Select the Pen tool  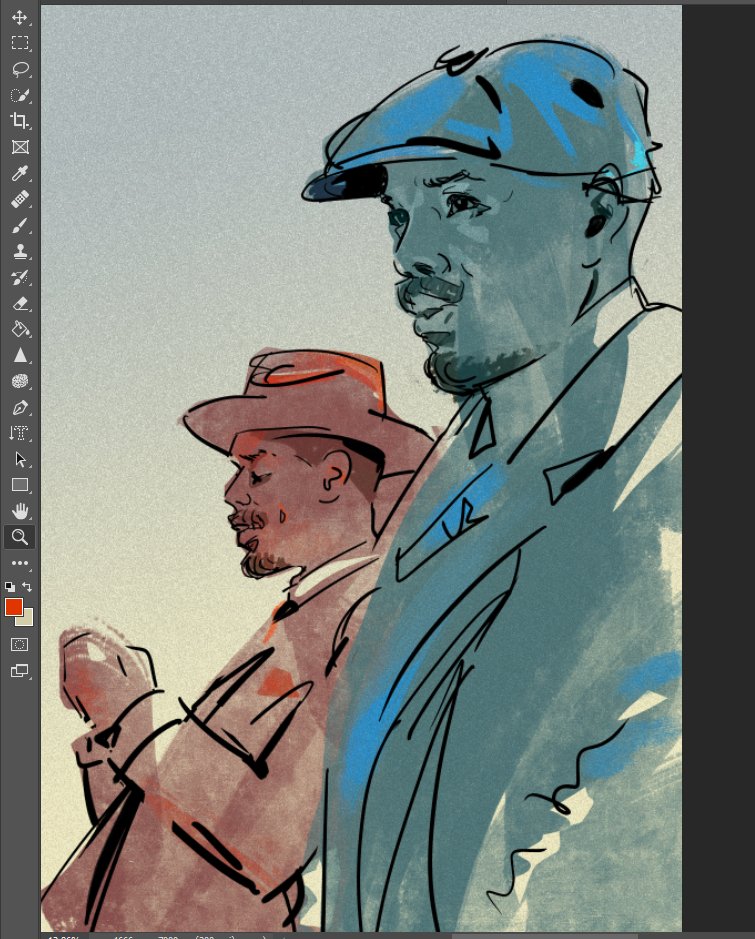(x=19, y=407)
